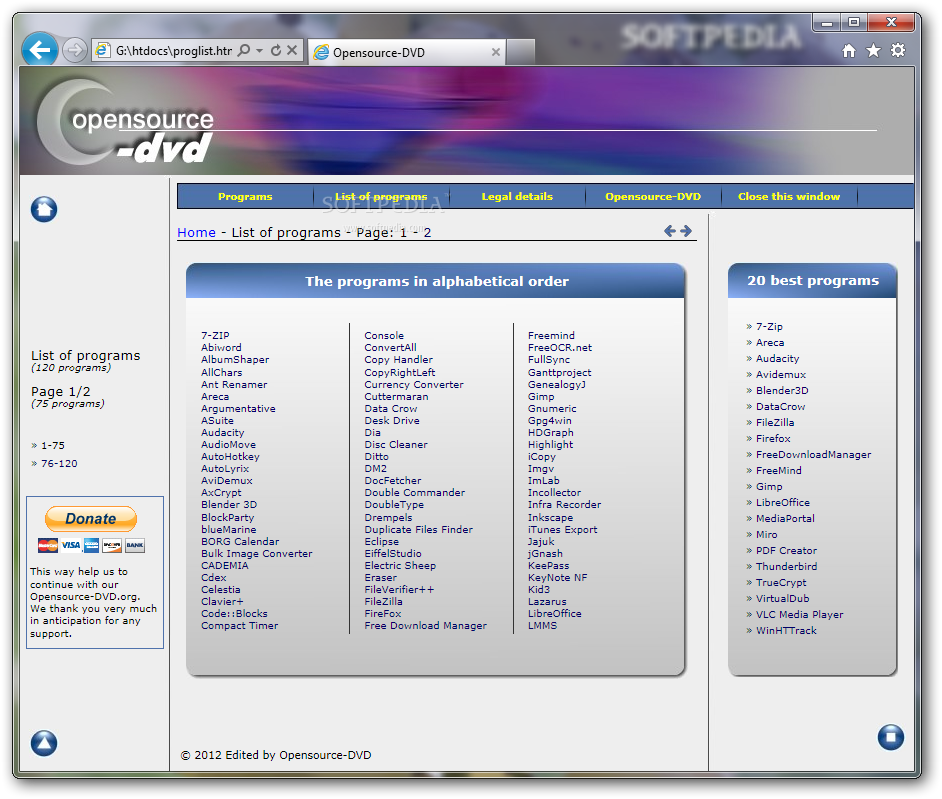Click the Home breadcrumb link
The width and height of the screenshot is (942, 799).
(196, 232)
